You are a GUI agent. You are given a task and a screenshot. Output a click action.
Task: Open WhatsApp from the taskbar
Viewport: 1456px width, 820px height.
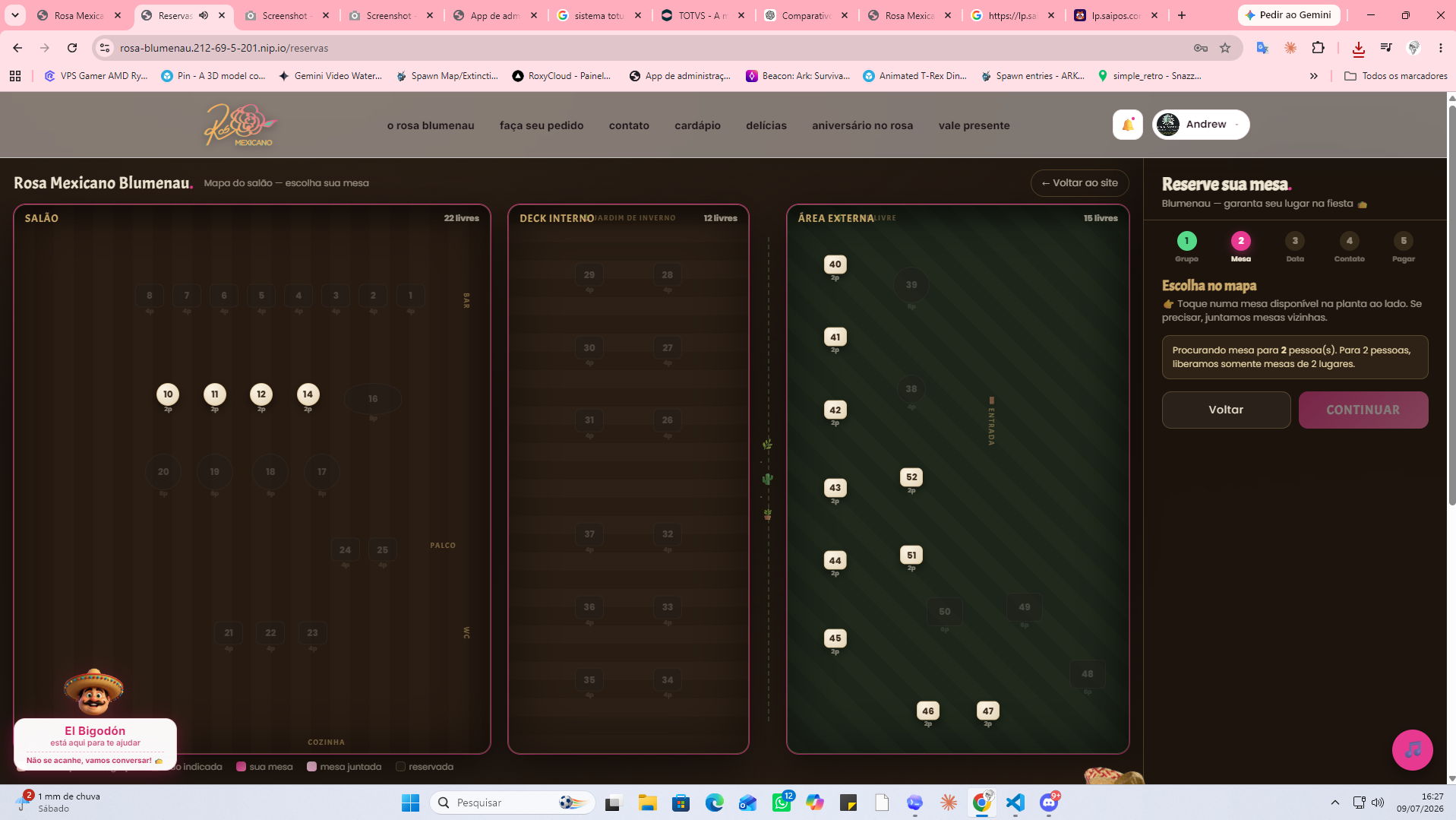[x=781, y=803]
